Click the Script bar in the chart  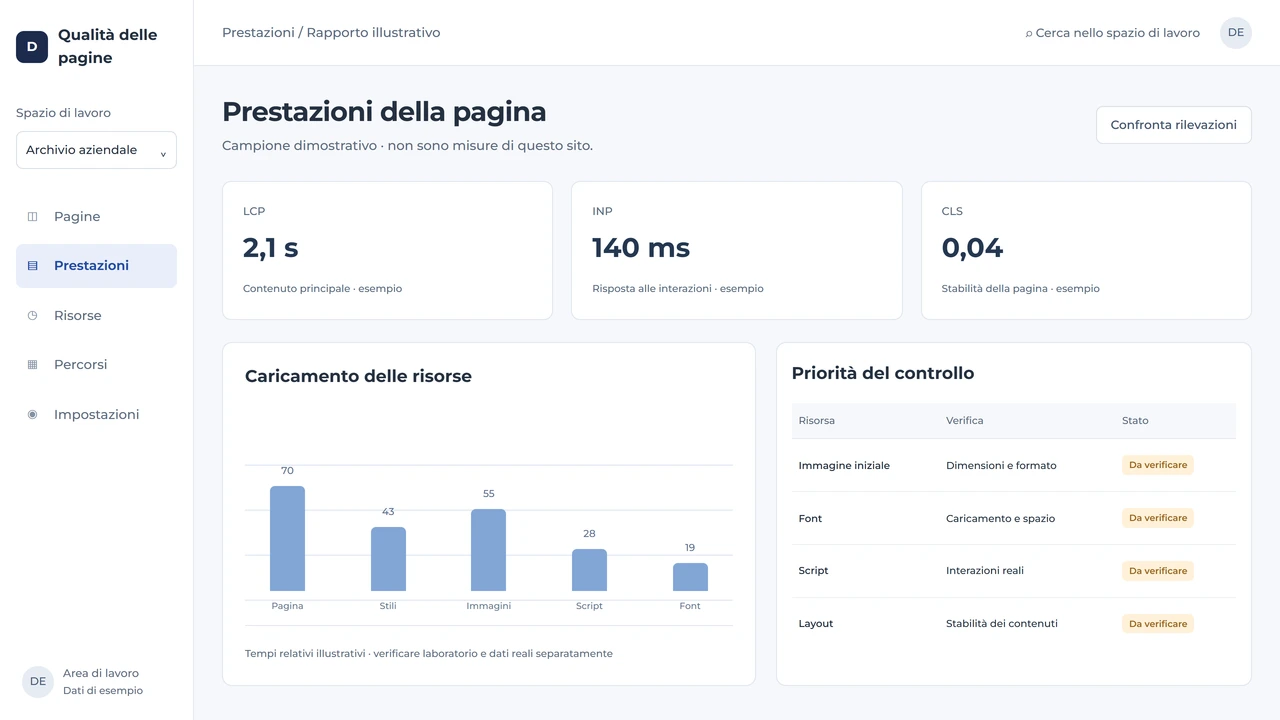click(589, 570)
